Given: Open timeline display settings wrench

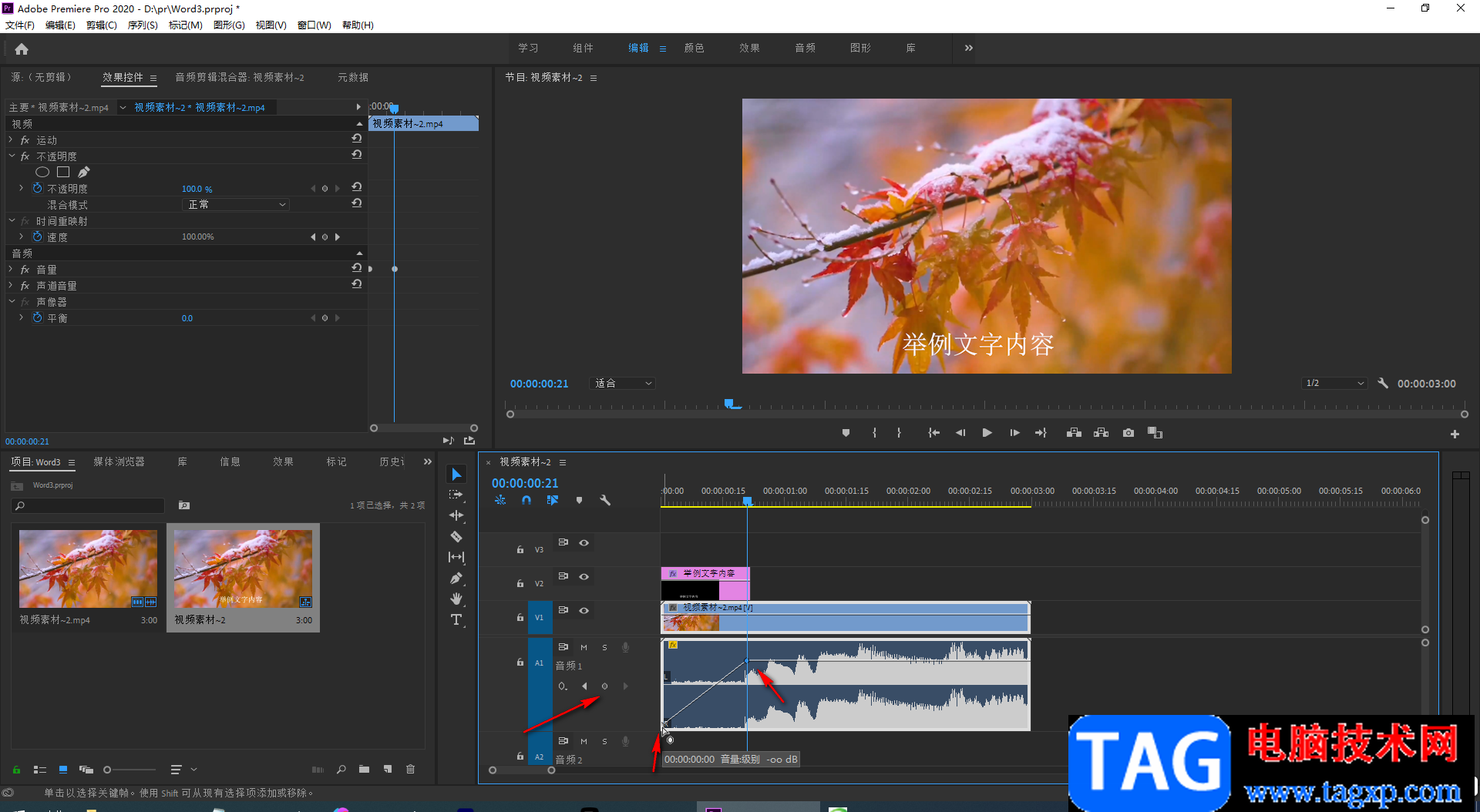Looking at the screenshot, I should (605, 500).
